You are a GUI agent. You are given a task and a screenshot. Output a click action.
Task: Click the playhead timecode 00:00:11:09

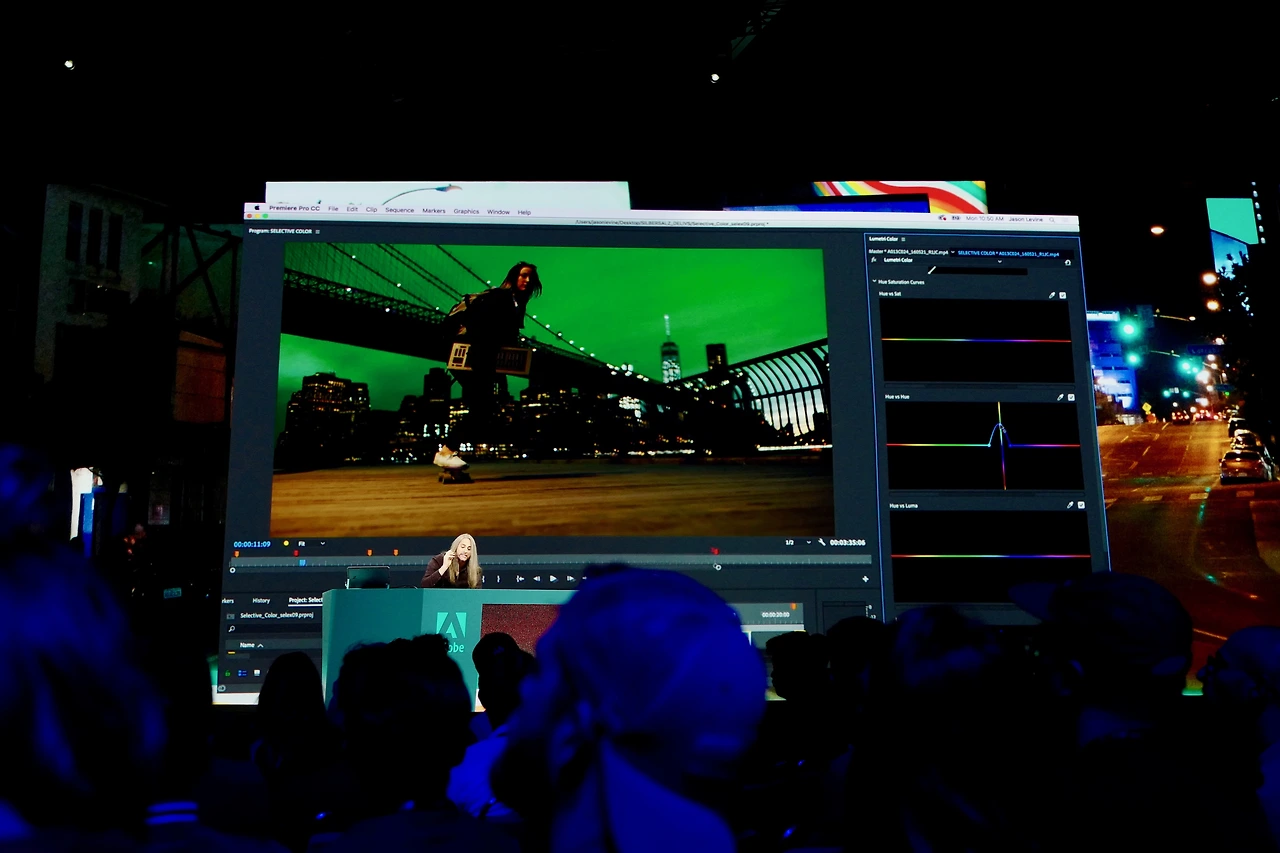click(x=252, y=544)
